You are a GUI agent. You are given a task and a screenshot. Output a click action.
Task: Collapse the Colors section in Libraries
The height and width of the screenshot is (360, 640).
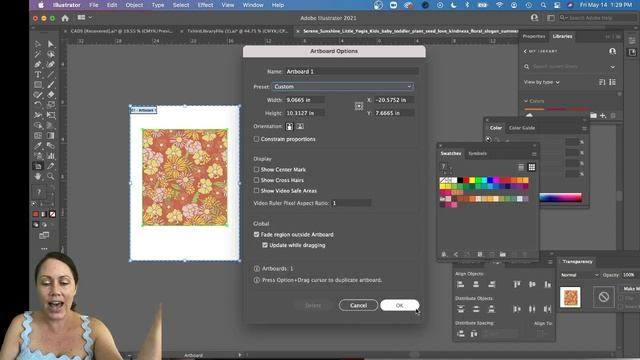[x=526, y=101]
